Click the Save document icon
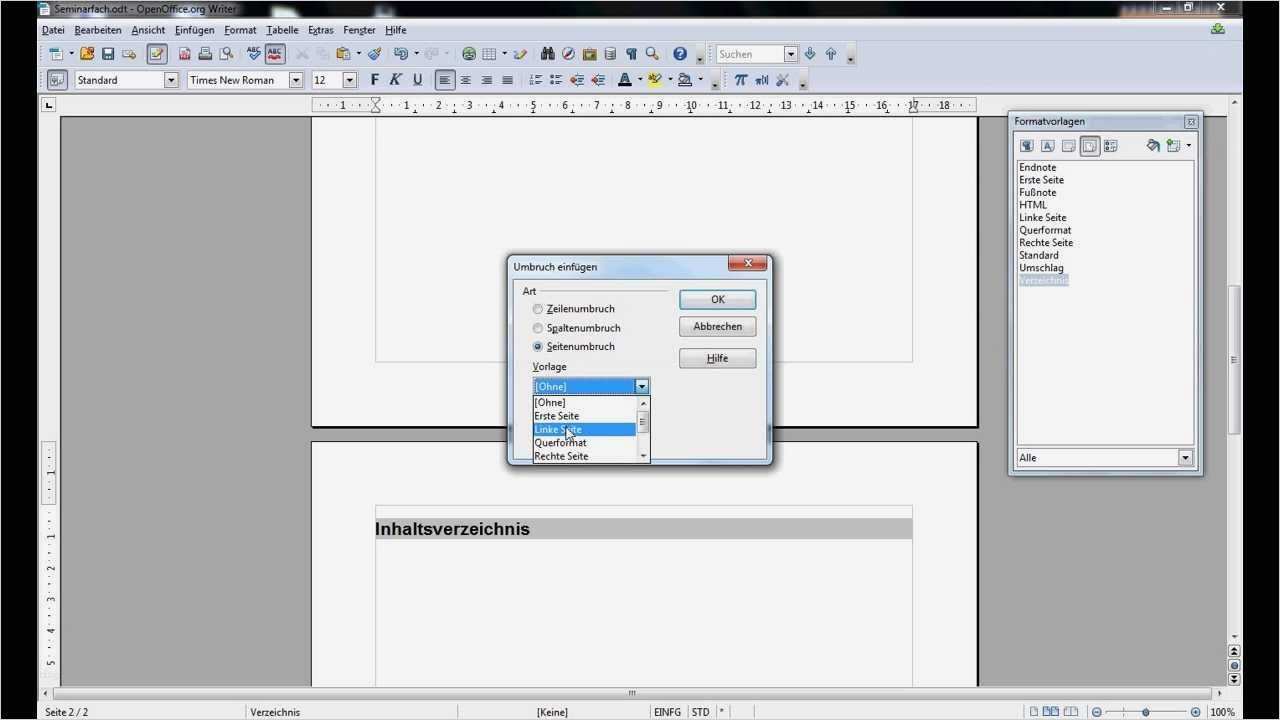 tap(108, 54)
